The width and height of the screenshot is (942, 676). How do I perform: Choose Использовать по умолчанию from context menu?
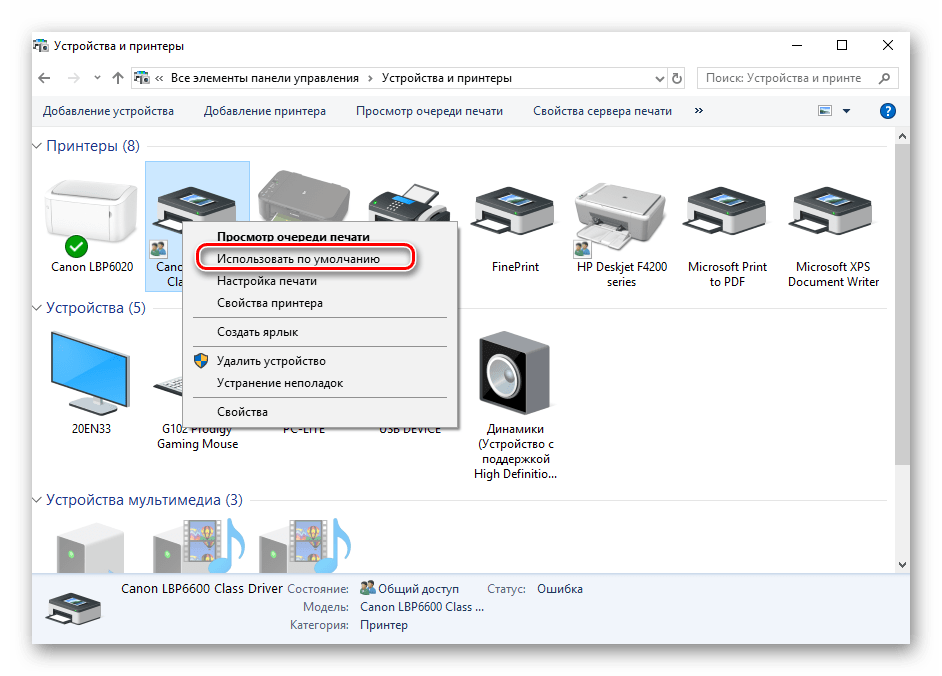point(299,259)
